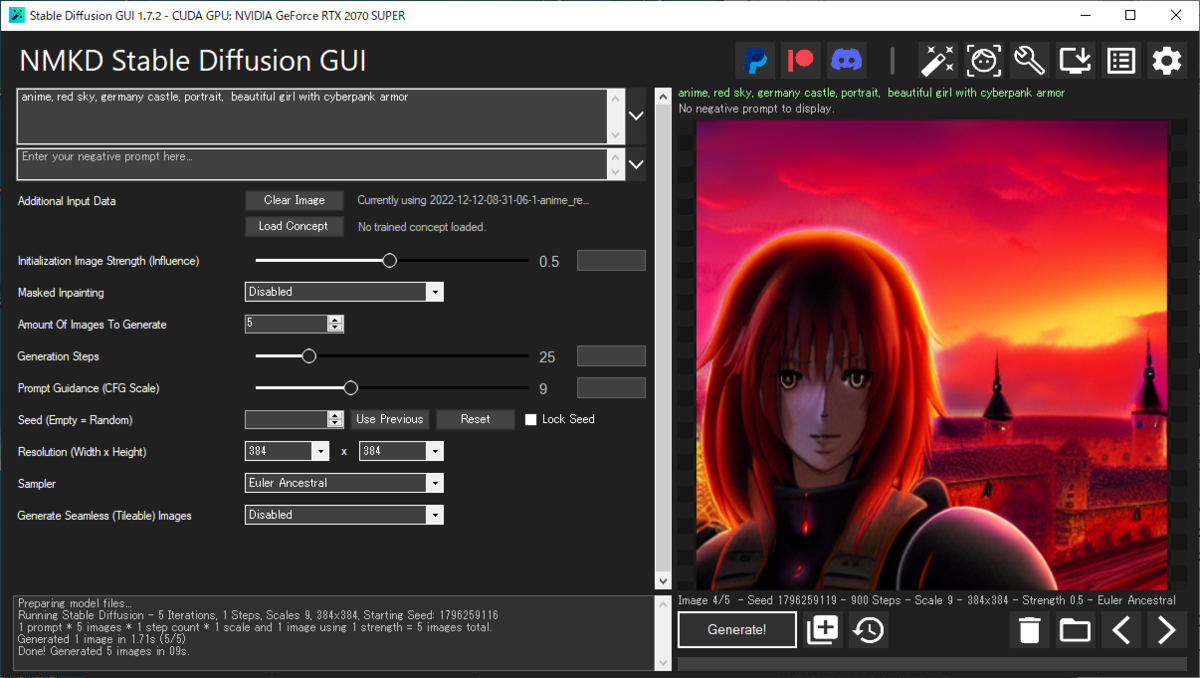The image size is (1200, 678).
Task: Toggle the Lock Seed checkbox
Action: pyautogui.click(x=531, y=420)
